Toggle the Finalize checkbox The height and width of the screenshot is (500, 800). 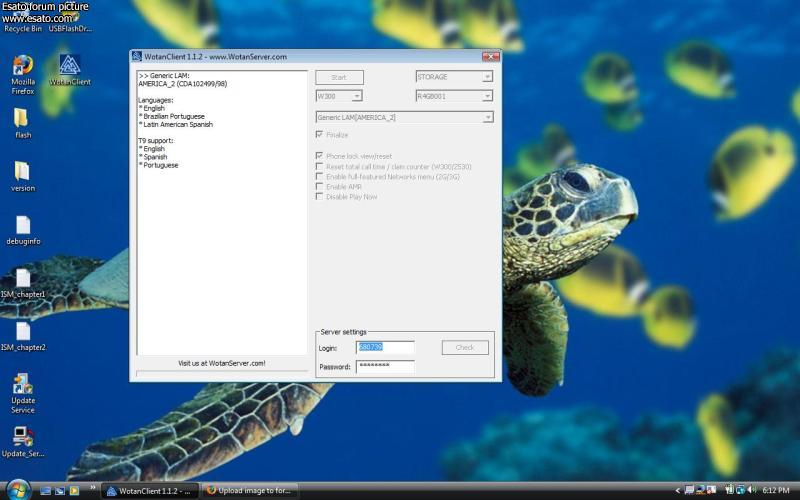pos(319,135)
